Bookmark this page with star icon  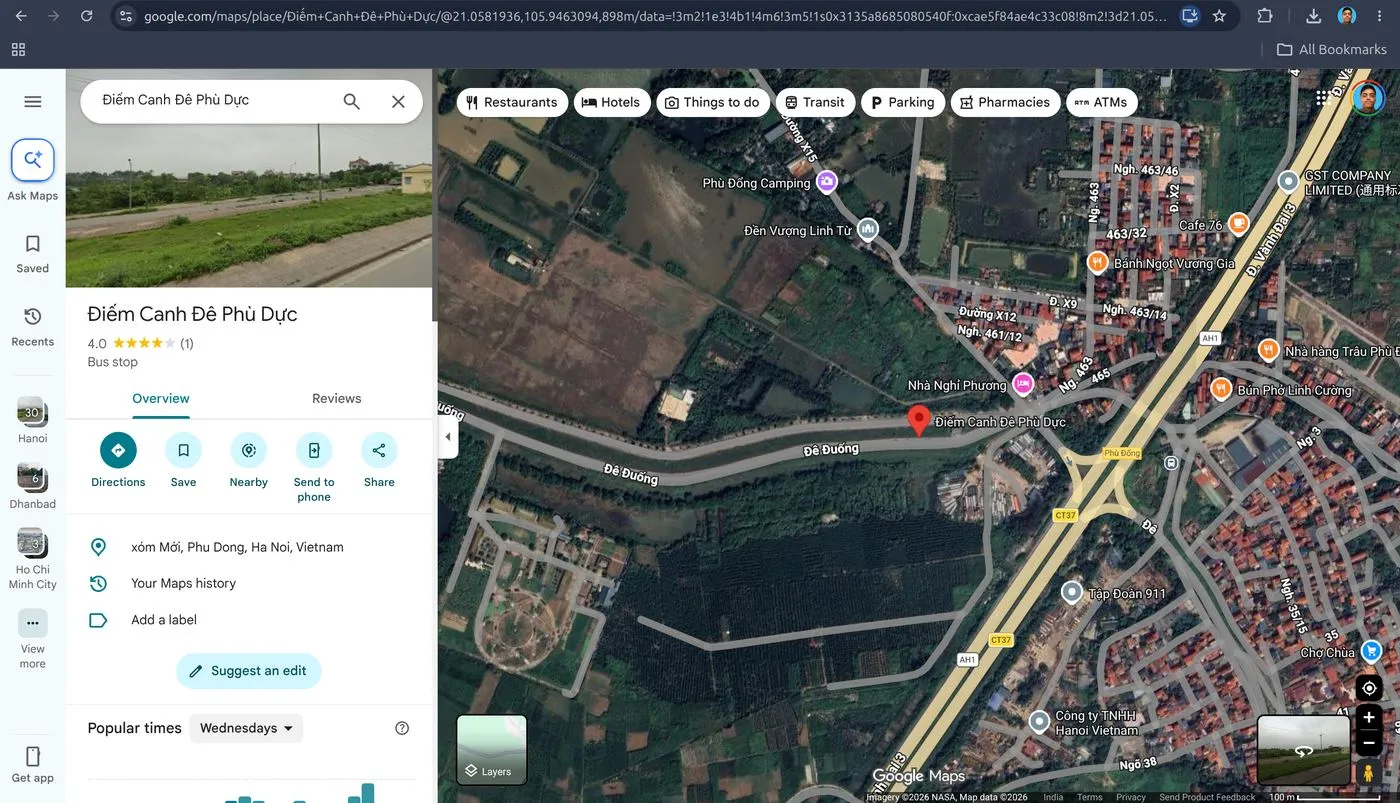[x=1219, y=16]
